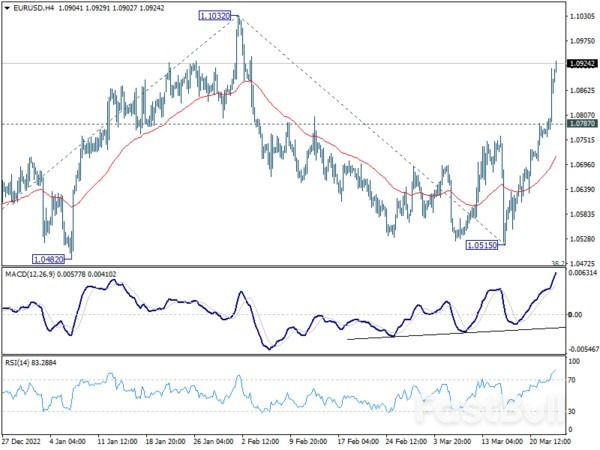Click the 1.04725 price axis value
The image size is (600, 450).
tap(582, 264)
